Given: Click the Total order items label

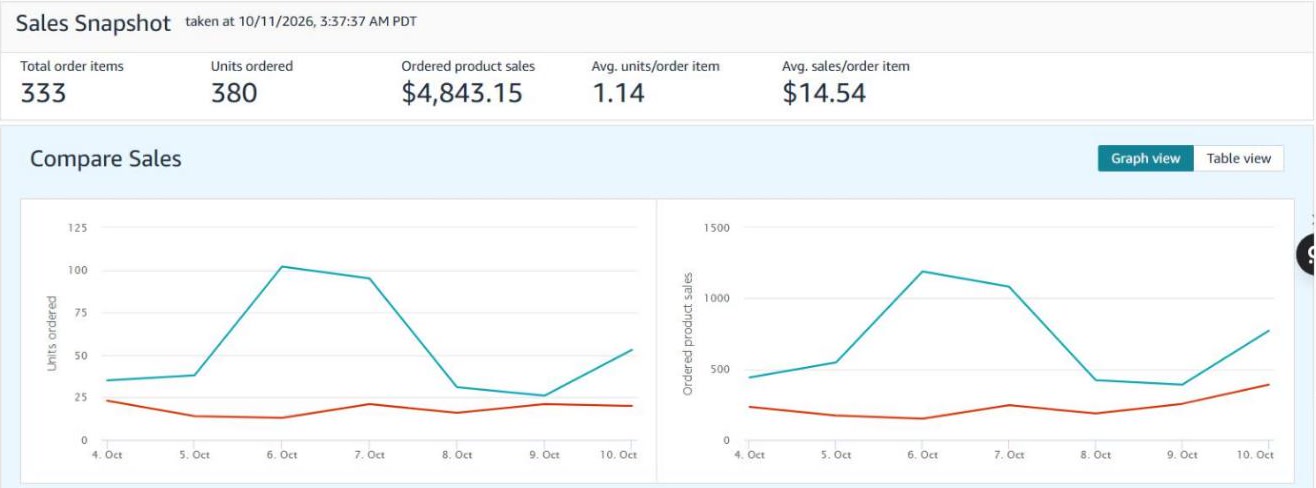Looking at the screenshot, I should (72, 66).
